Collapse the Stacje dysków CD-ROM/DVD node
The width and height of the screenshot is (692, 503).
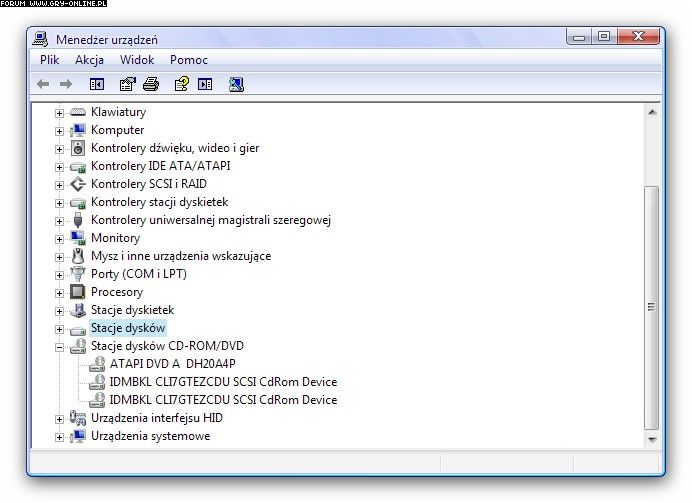point(60,347)
